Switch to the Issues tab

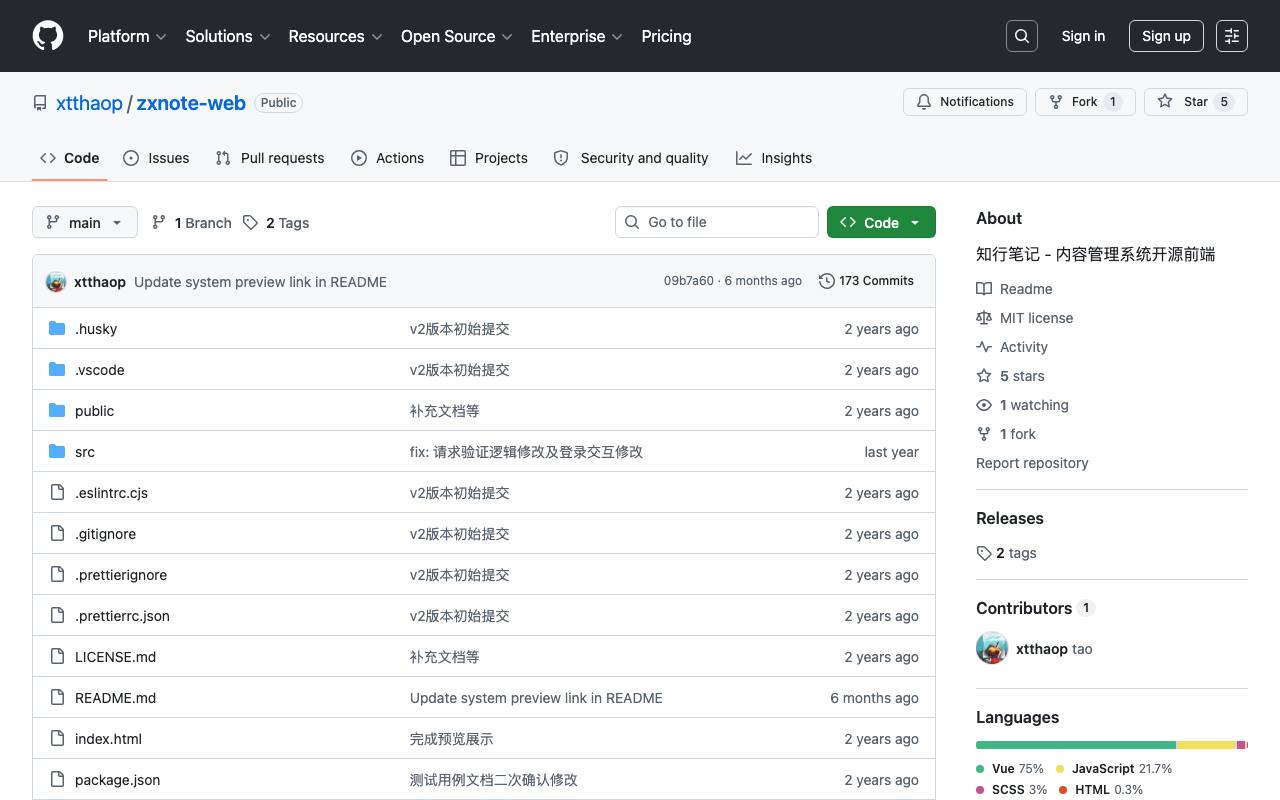(156, 158)
